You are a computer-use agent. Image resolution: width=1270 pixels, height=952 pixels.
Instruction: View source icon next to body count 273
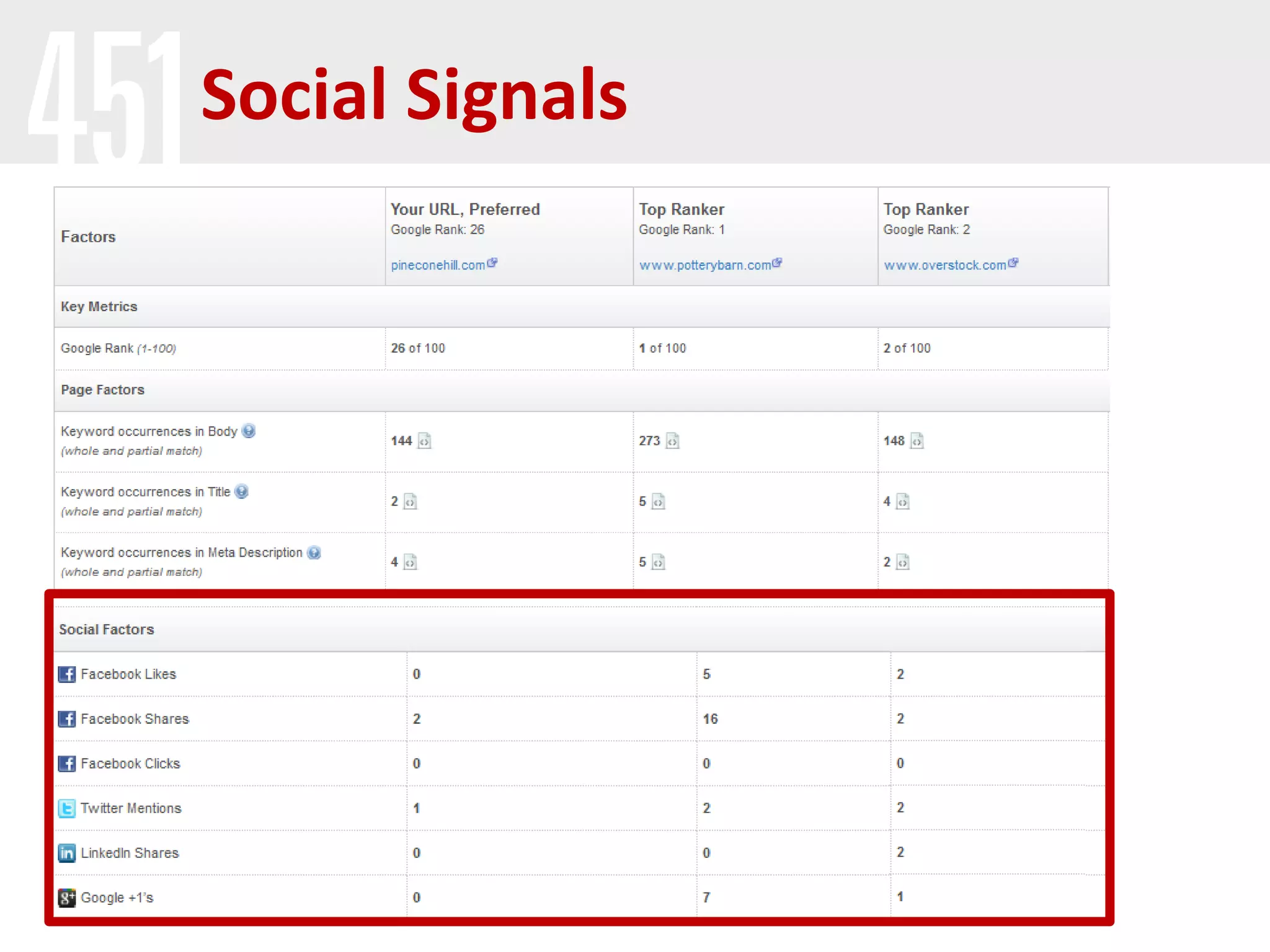coord(673,441)
